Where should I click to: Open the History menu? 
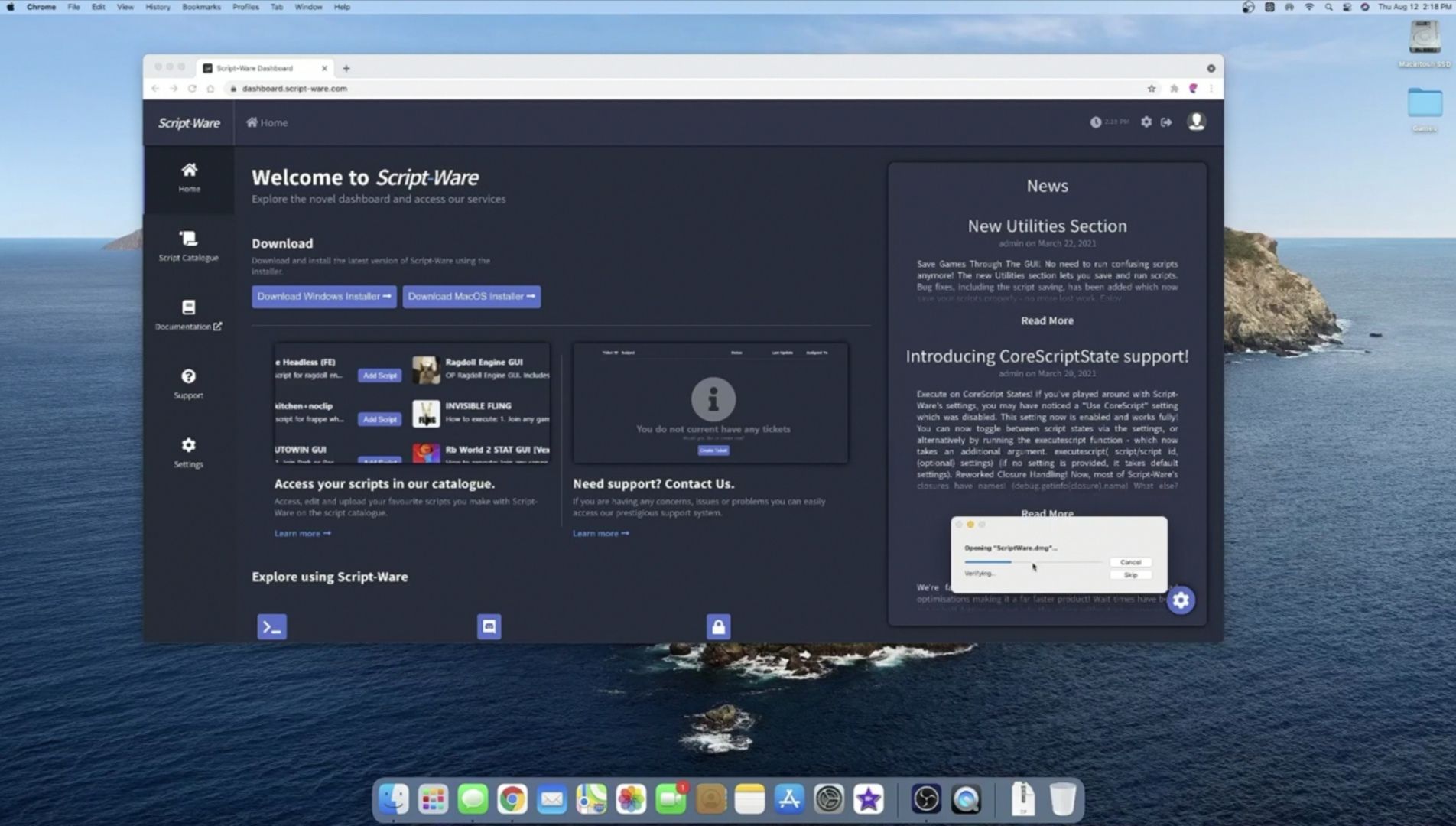[x=158, y=7]
